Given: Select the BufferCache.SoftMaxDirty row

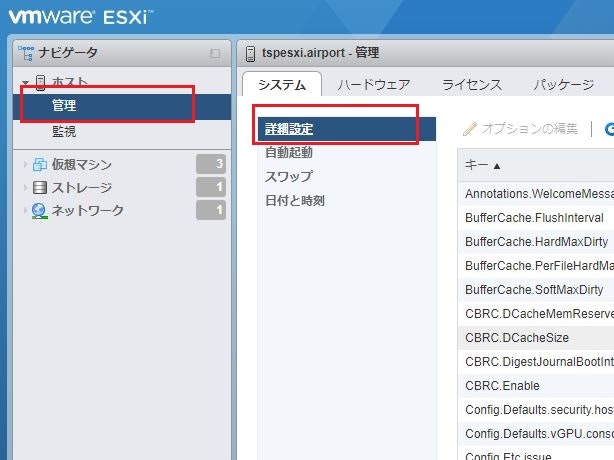Looking at the screenshot, I should coord(536,290).
